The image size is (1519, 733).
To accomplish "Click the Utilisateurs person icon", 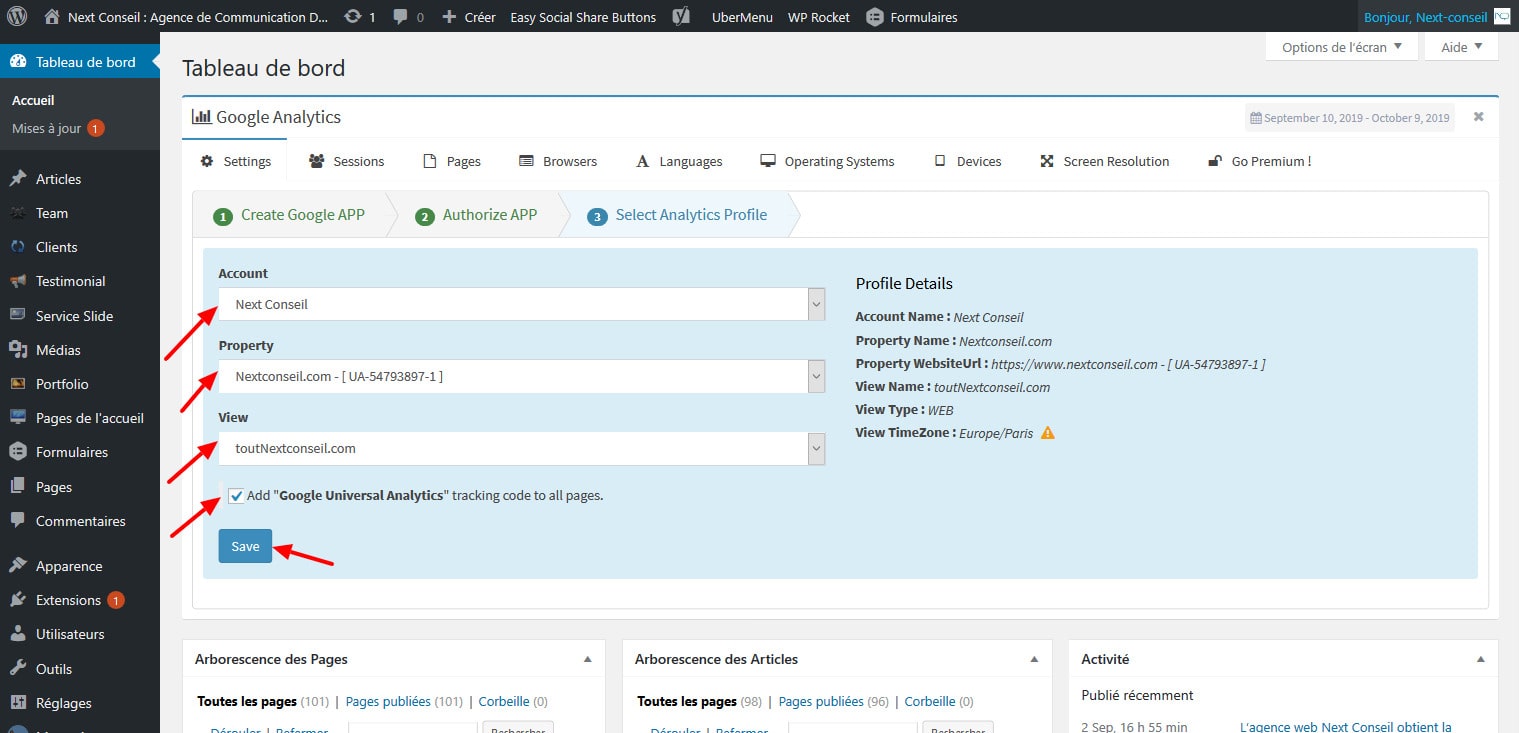I will tap(18, 634).
